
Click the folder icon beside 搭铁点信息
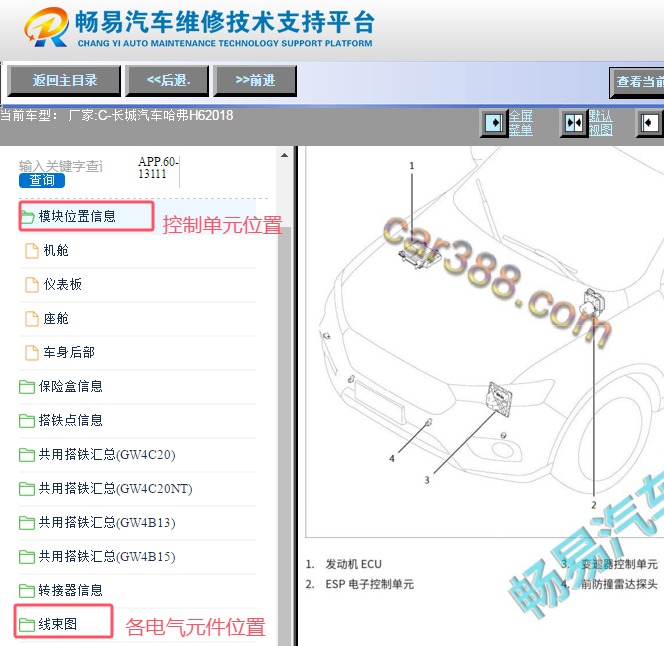pos(27,421)
